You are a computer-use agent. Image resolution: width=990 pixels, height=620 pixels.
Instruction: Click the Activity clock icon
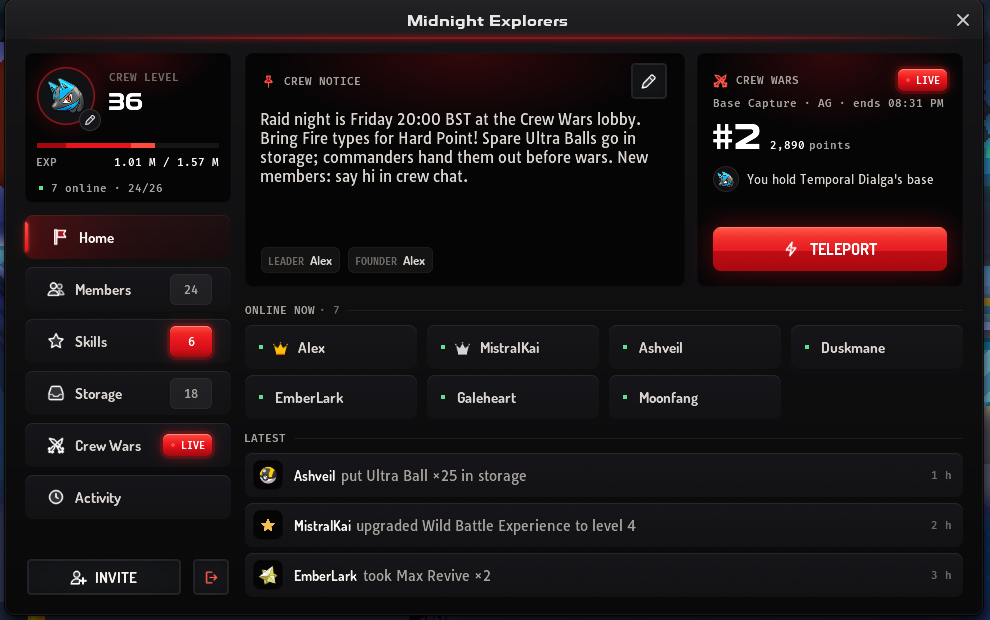[x=56, y=498]
